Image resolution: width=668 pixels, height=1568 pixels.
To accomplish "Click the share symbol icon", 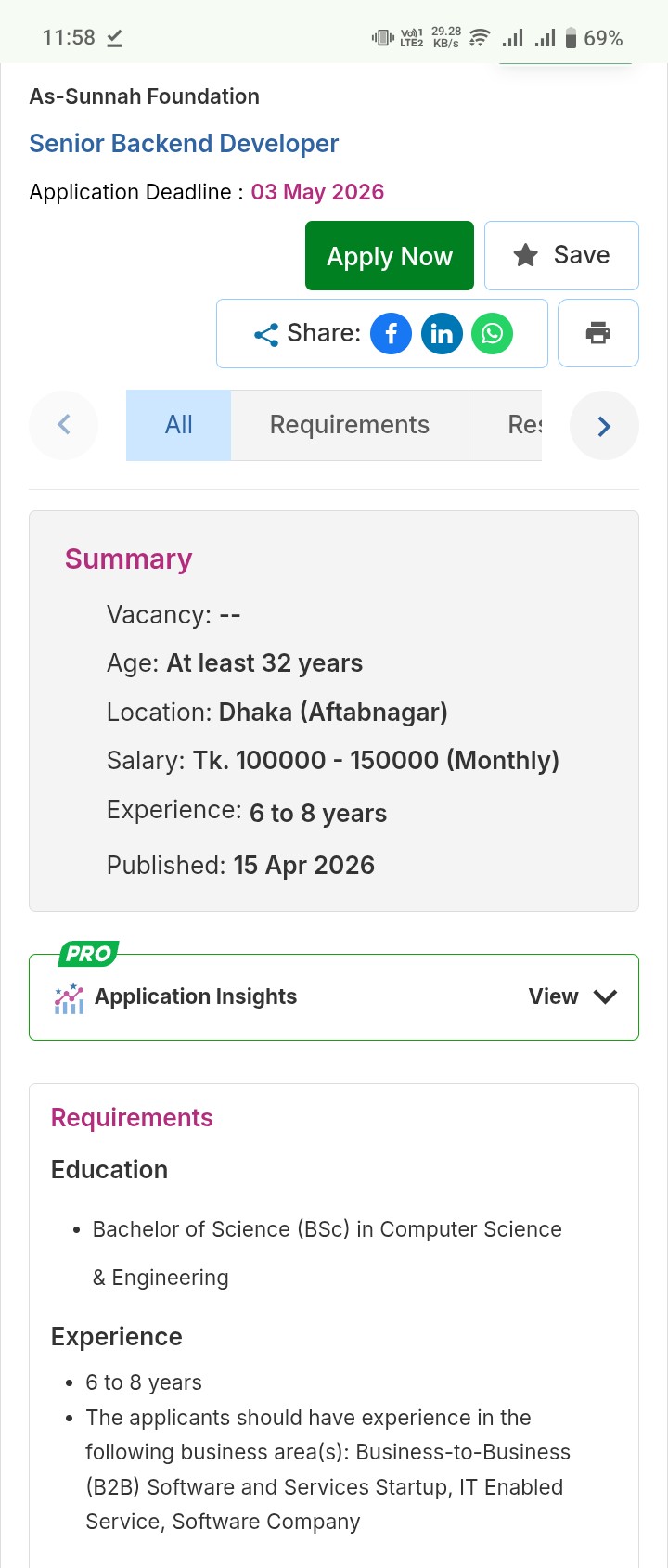I will pyautogui.click(x=266, y=334).
